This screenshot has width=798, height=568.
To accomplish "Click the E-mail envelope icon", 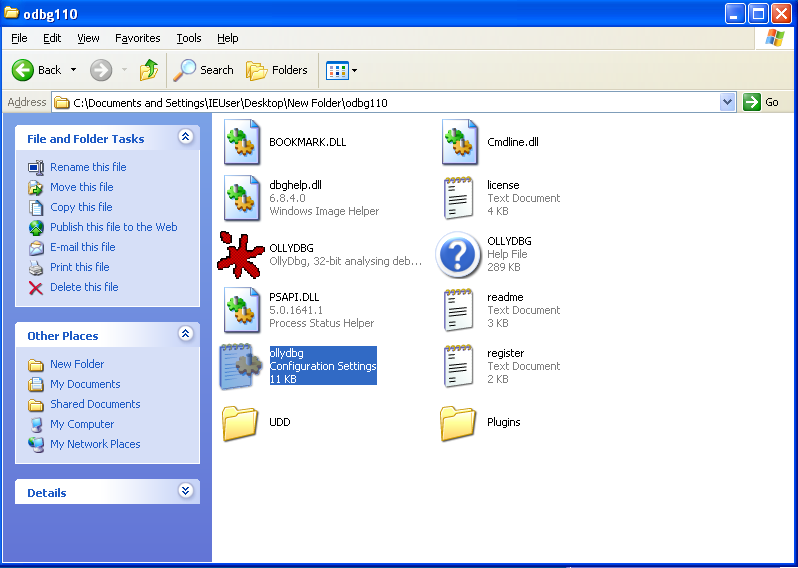I will (x=36, y=247).
